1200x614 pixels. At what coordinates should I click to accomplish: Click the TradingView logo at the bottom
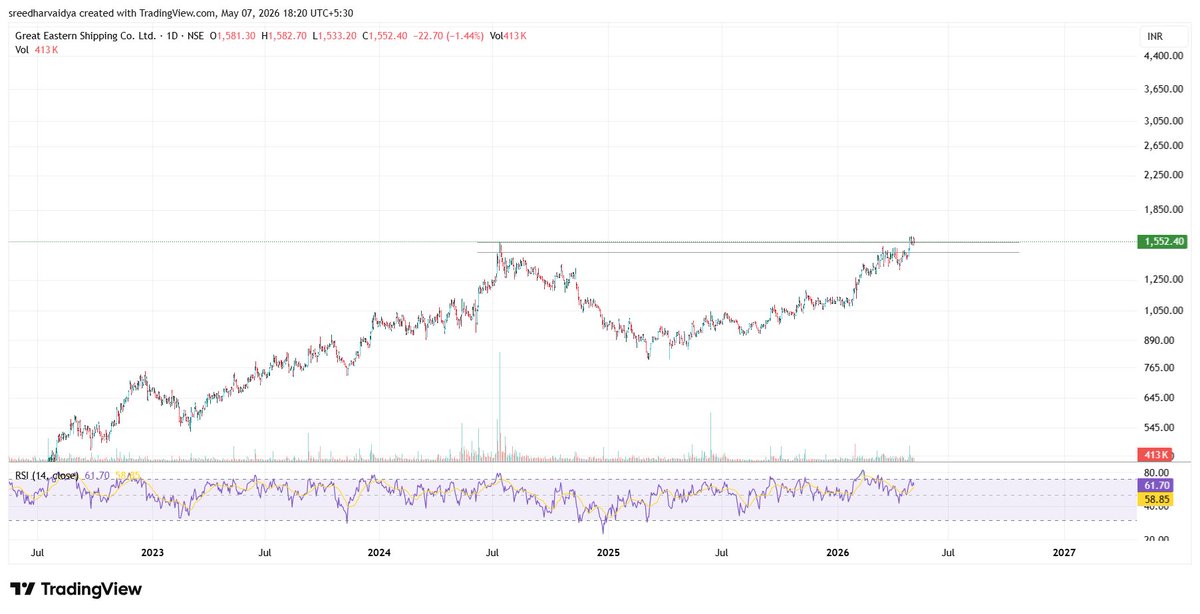point(76,589)
